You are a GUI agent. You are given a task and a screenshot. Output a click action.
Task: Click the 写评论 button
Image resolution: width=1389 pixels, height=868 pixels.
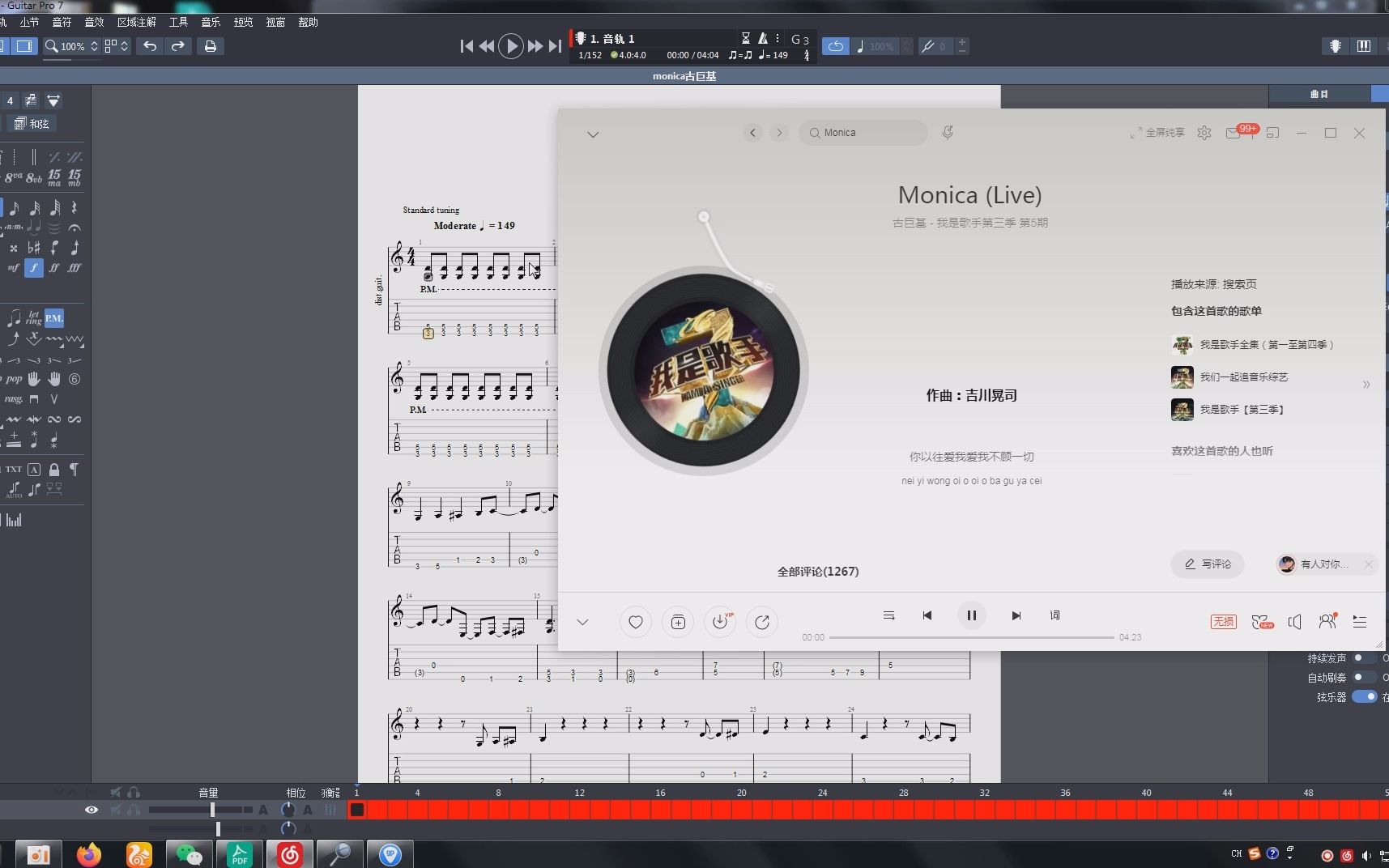coord(1208,564)
